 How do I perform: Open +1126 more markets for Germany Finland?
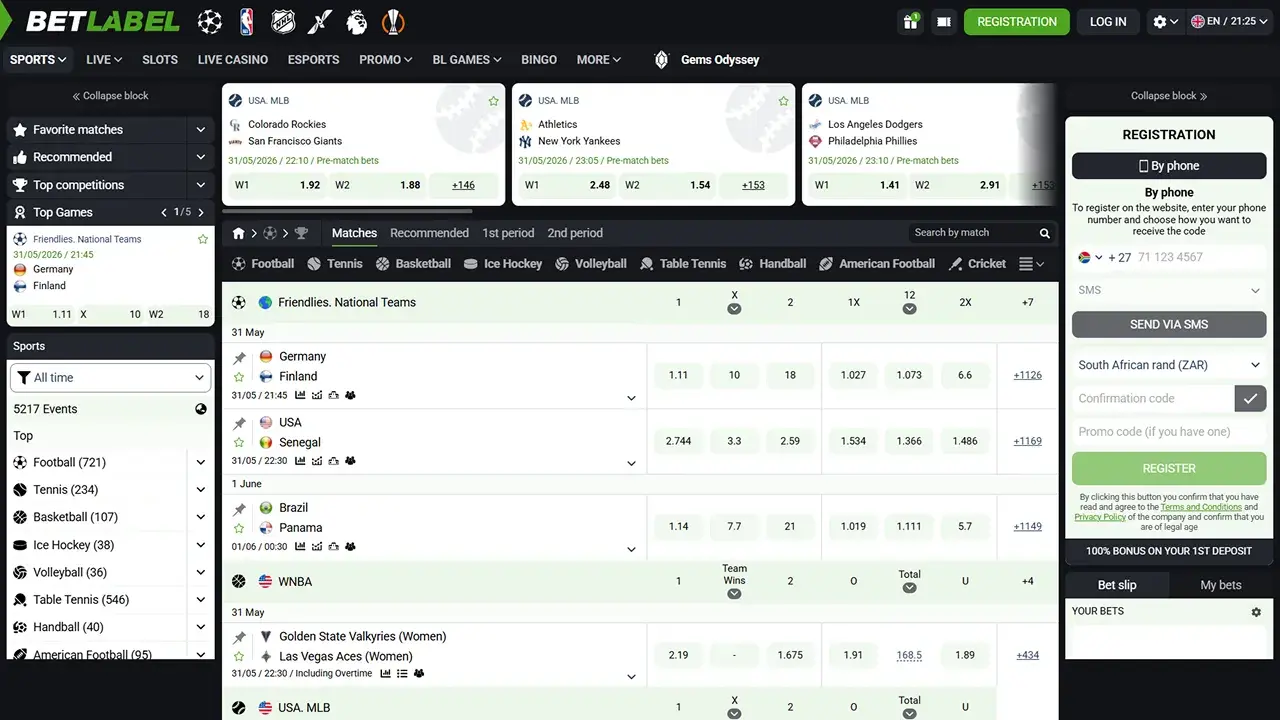(1027, 375)
